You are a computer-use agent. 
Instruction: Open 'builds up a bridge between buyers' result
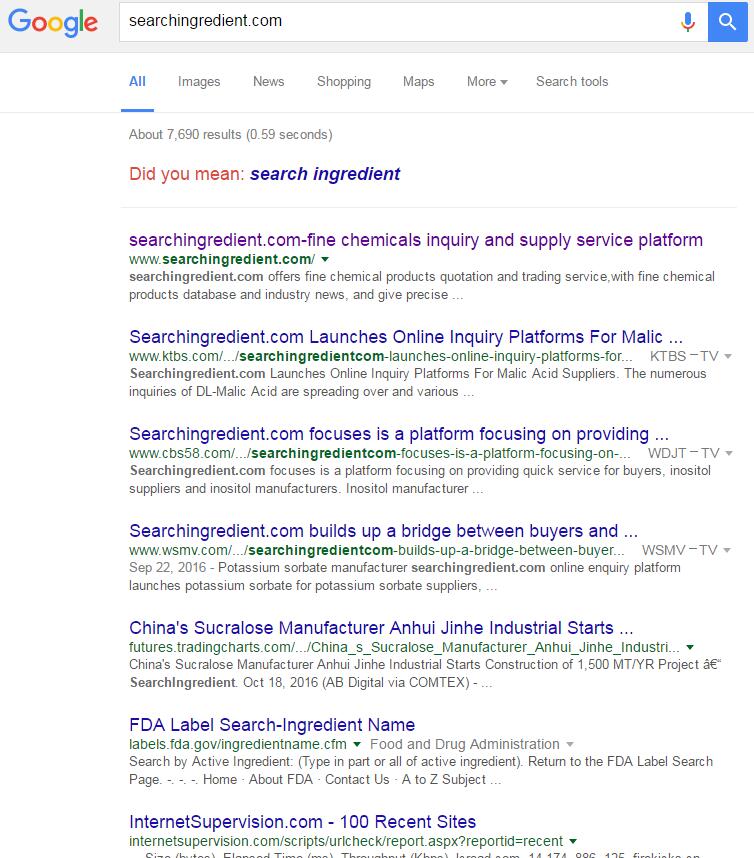tap(384, 531)
